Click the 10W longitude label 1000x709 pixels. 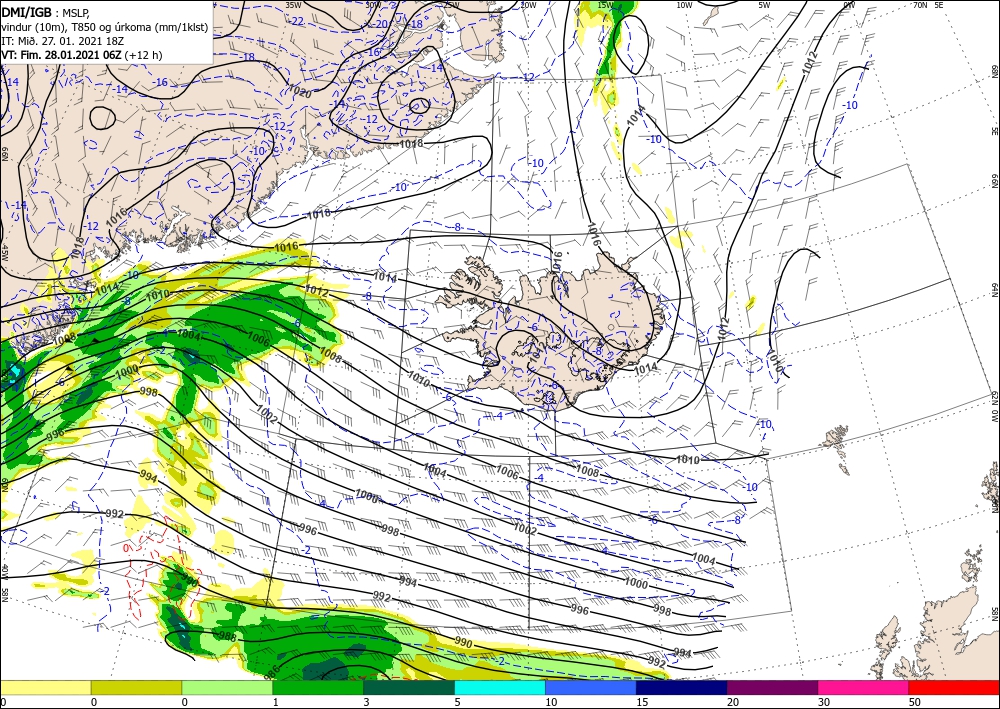[x=684, y=5]
